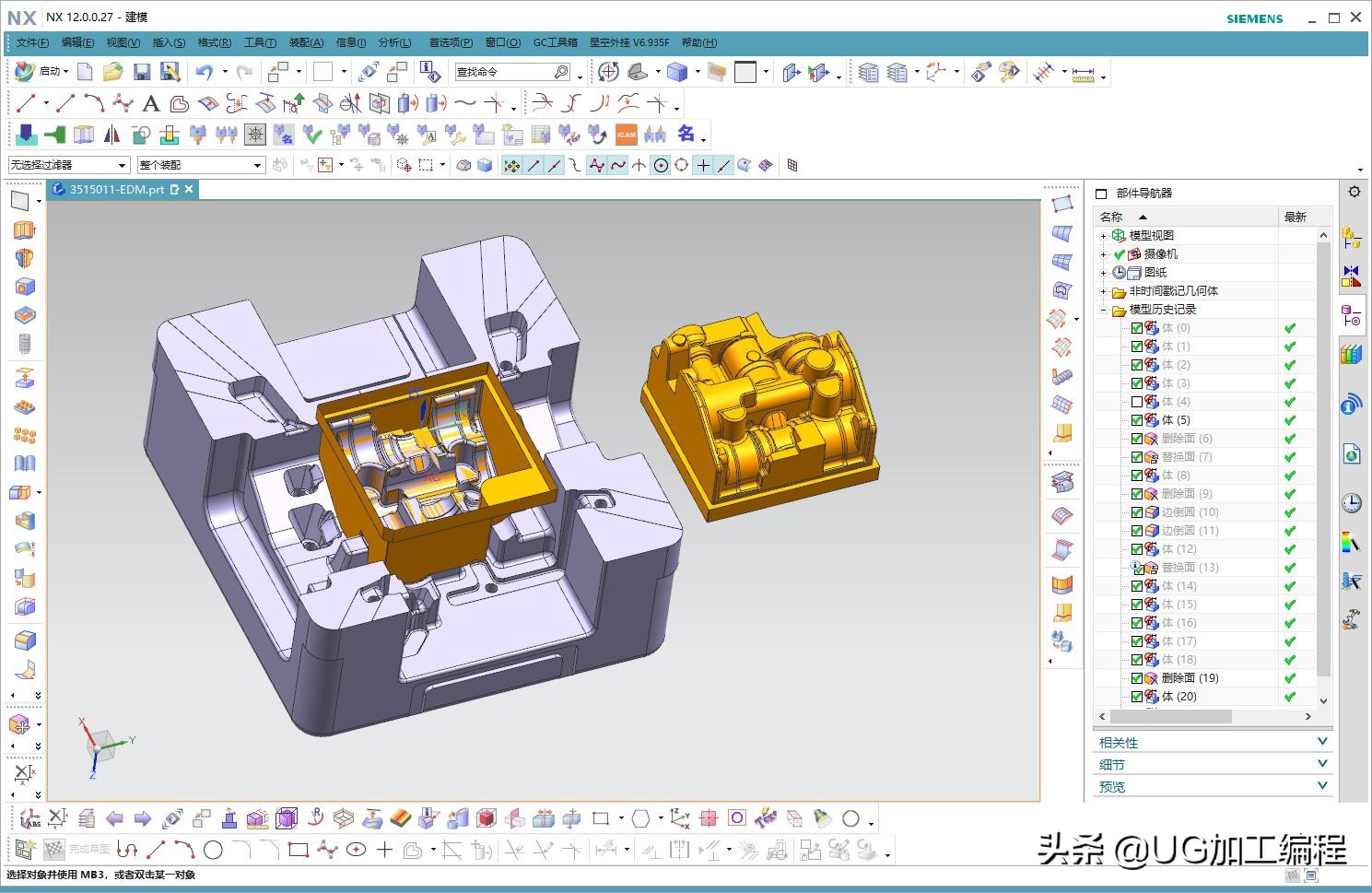The width and height of the screenshot is (1372, 893).
Task: Click the History clock icon in right sidebar
Action: coord(1351,502)
